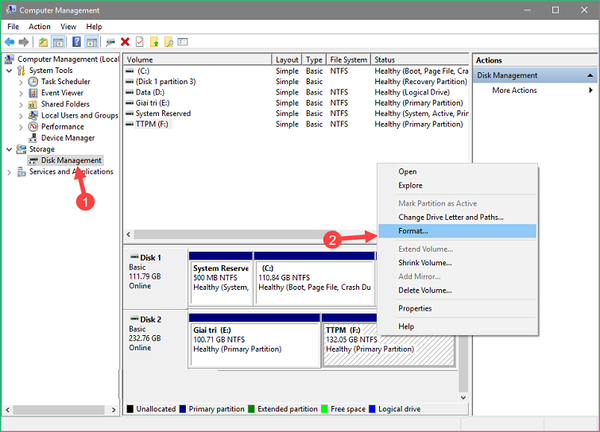Choose Format... from the context menu
The width and height of the screenshot is (600, 432).
[414, 231]
